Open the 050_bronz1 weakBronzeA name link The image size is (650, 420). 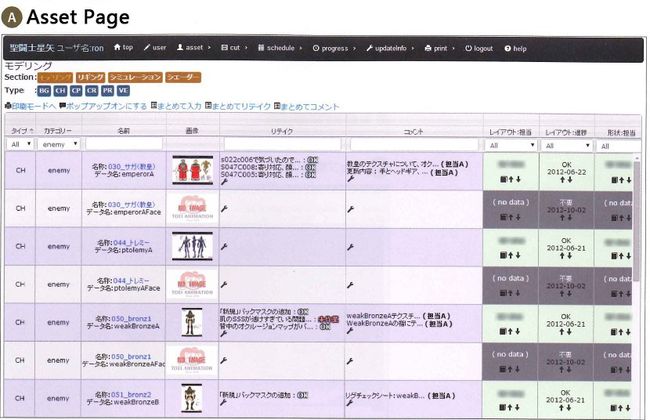coord(131,319)
